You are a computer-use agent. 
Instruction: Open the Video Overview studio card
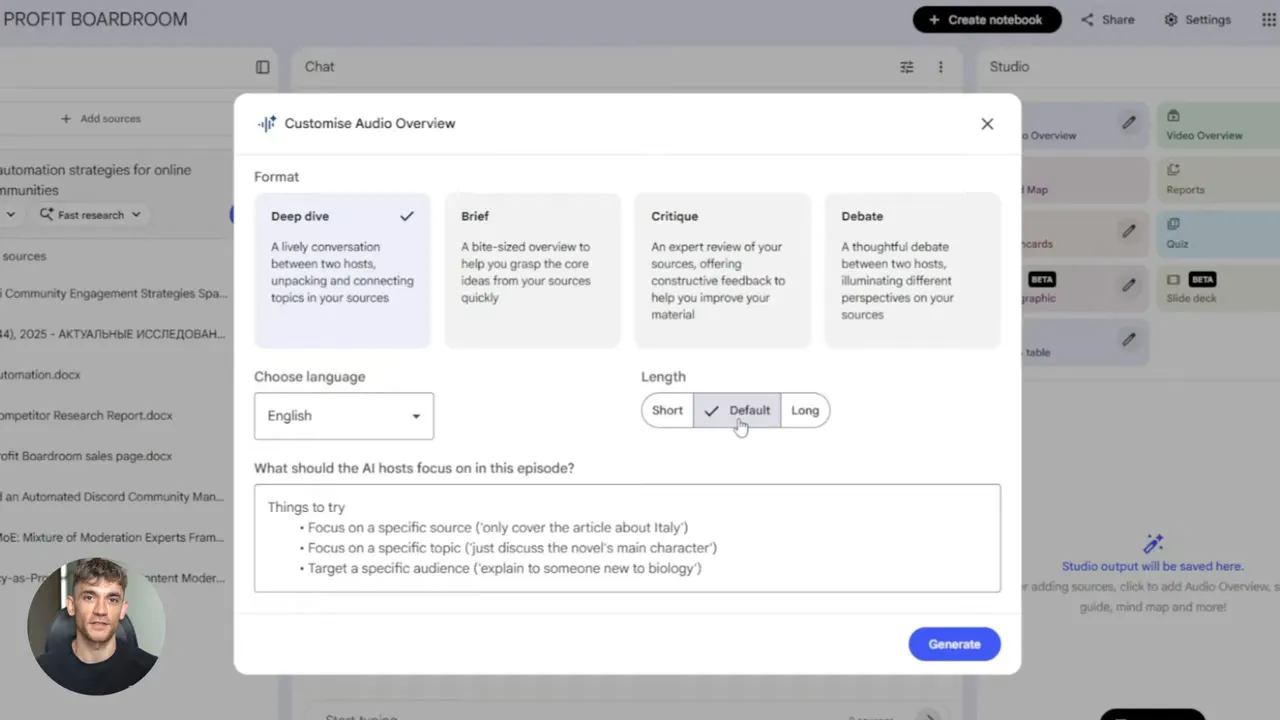(1218, 125)
